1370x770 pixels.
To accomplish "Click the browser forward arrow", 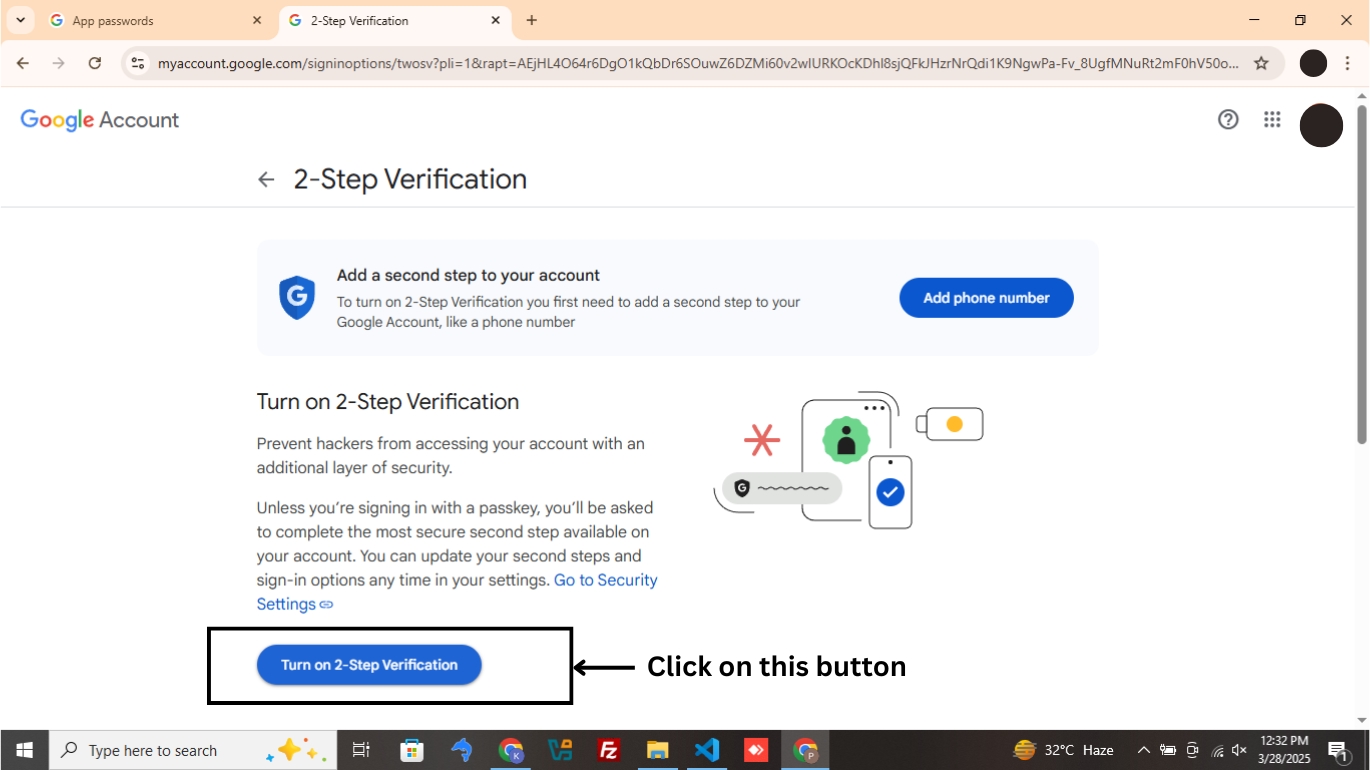I will 58,63.
